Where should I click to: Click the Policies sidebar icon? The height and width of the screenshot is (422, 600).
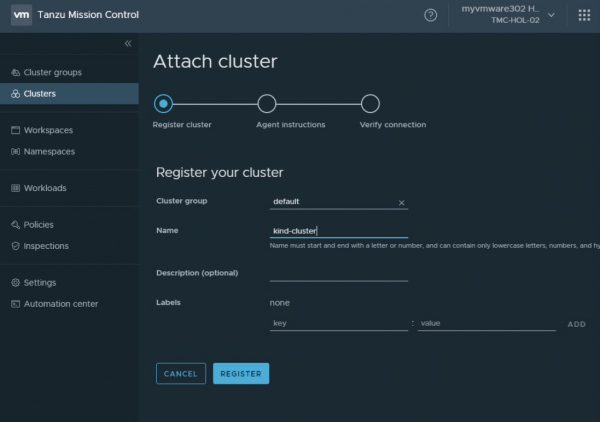point(15,225)
